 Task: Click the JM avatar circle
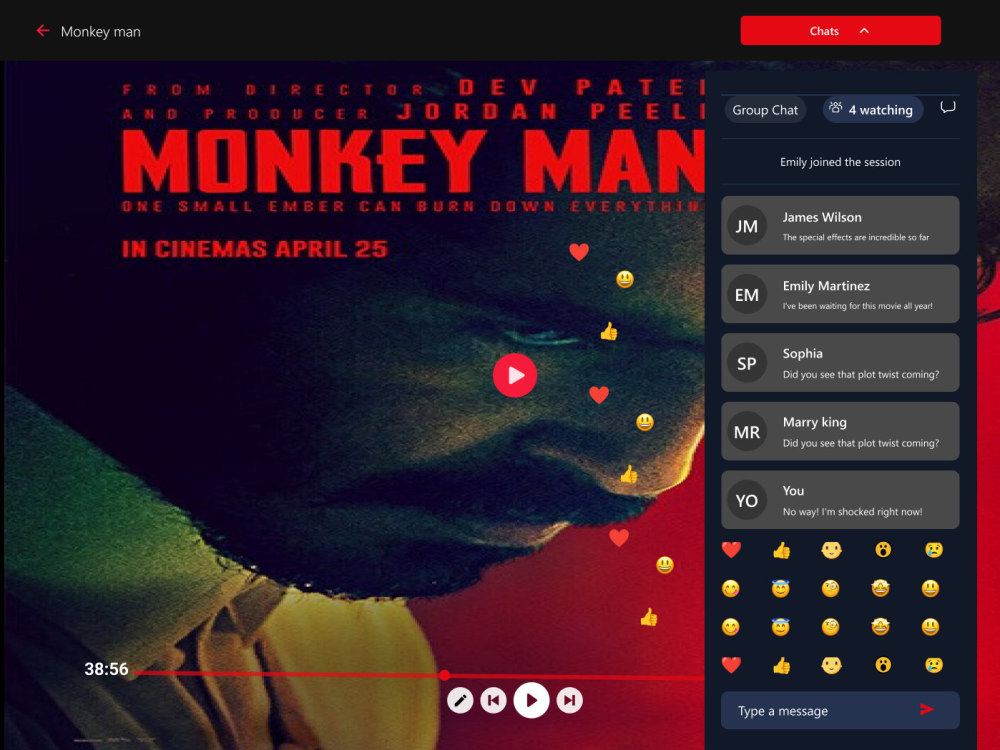pyautogui.click(x=747, y=226)
